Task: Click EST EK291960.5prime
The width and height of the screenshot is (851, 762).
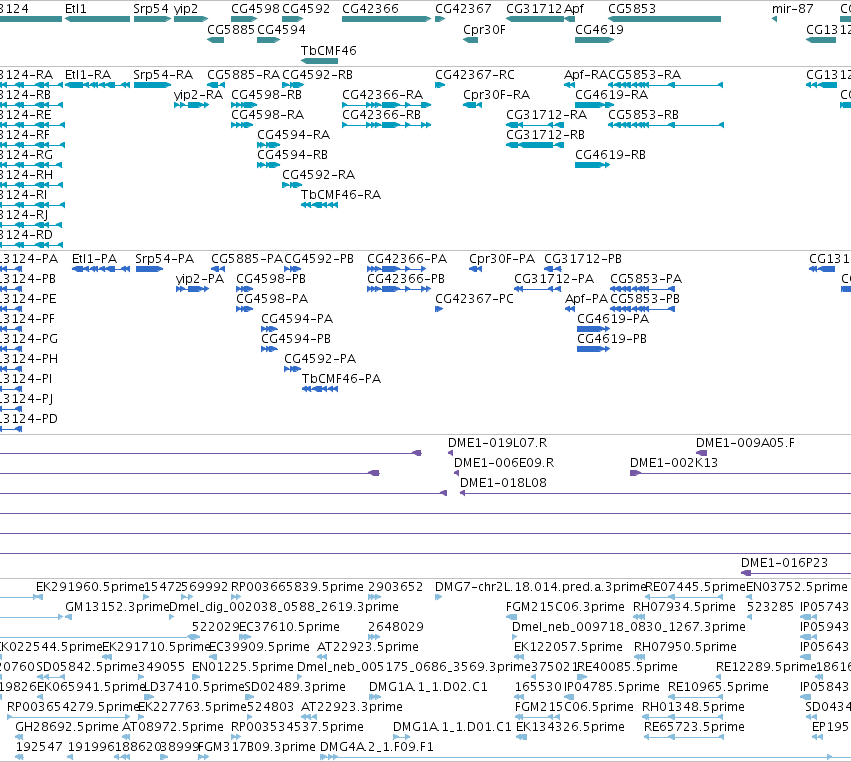Action: click(90, 587)
